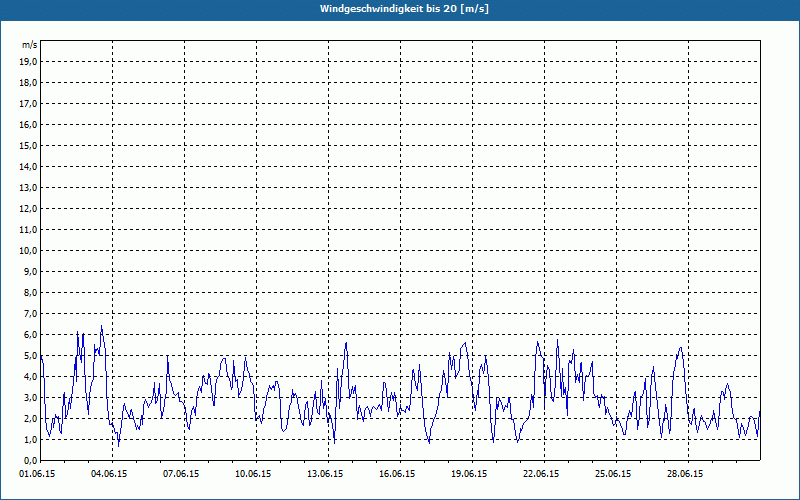This screenshot has height=500, width=800.
Task: Click the 22.06.15 date label
Action: (541, 473)
